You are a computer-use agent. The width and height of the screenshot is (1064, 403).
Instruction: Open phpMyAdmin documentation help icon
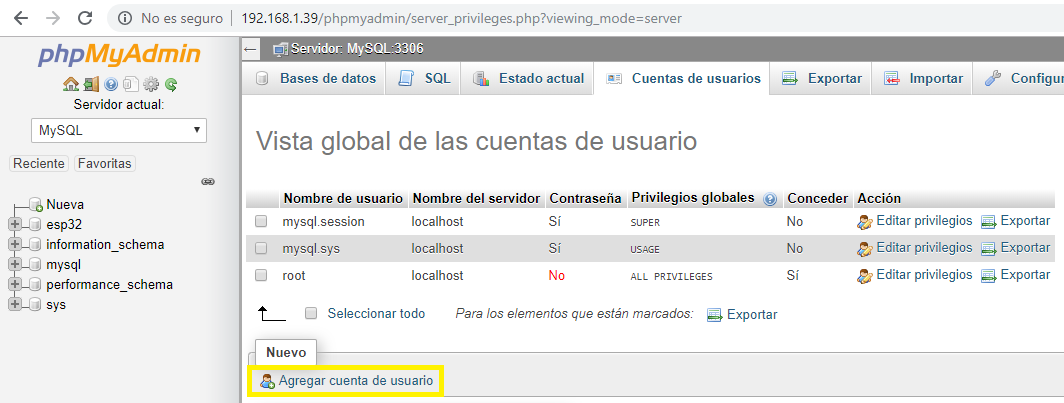point(111,84)
